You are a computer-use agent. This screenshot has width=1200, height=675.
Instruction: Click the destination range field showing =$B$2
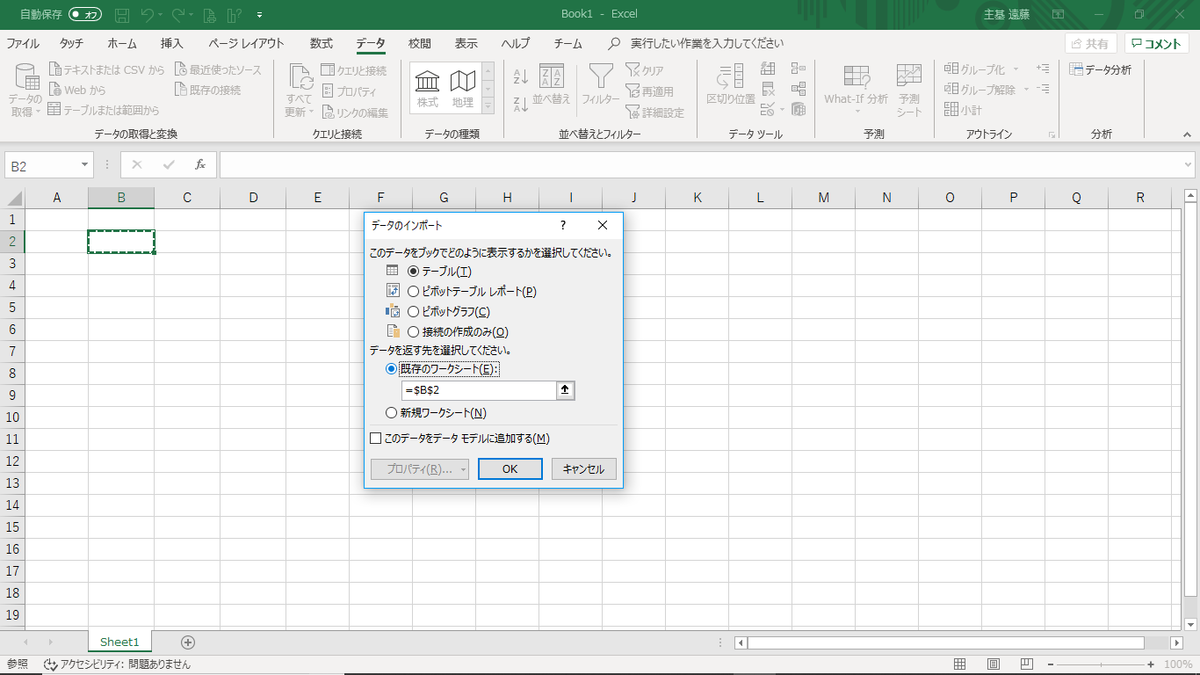(480, 390)
